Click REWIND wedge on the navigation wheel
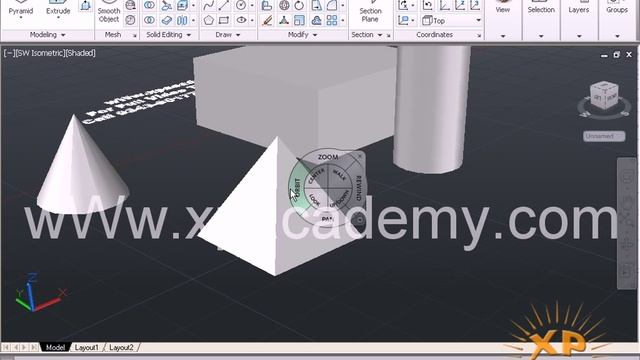The height and width of the screenshot is (360, 640). [358, 188]
